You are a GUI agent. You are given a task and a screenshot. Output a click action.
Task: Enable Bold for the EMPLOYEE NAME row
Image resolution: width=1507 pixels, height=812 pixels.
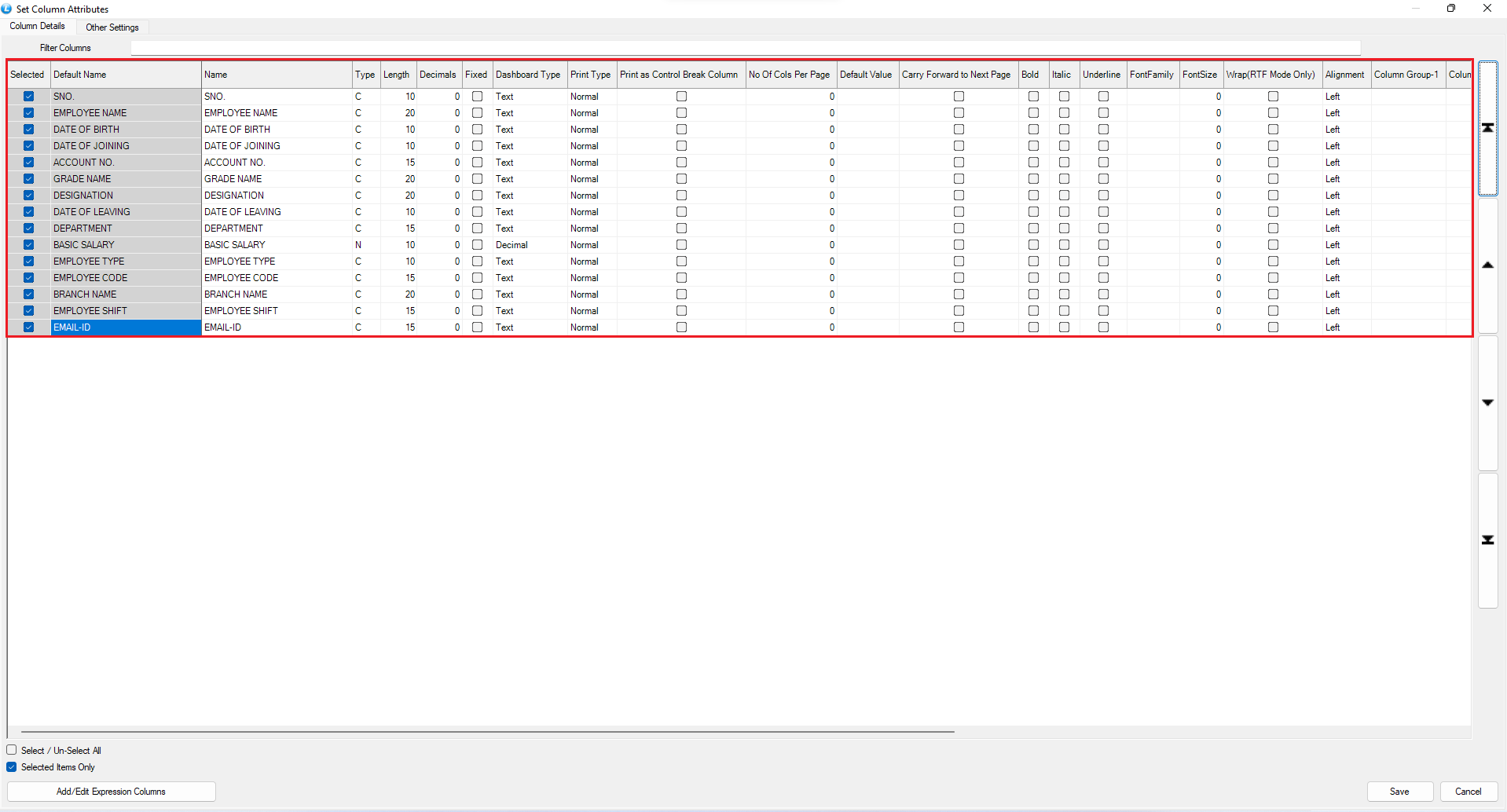(x=1033, y=113)
